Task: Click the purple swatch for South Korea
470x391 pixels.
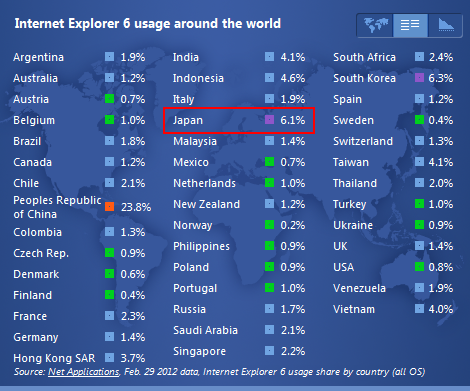Action: point(419,78)
